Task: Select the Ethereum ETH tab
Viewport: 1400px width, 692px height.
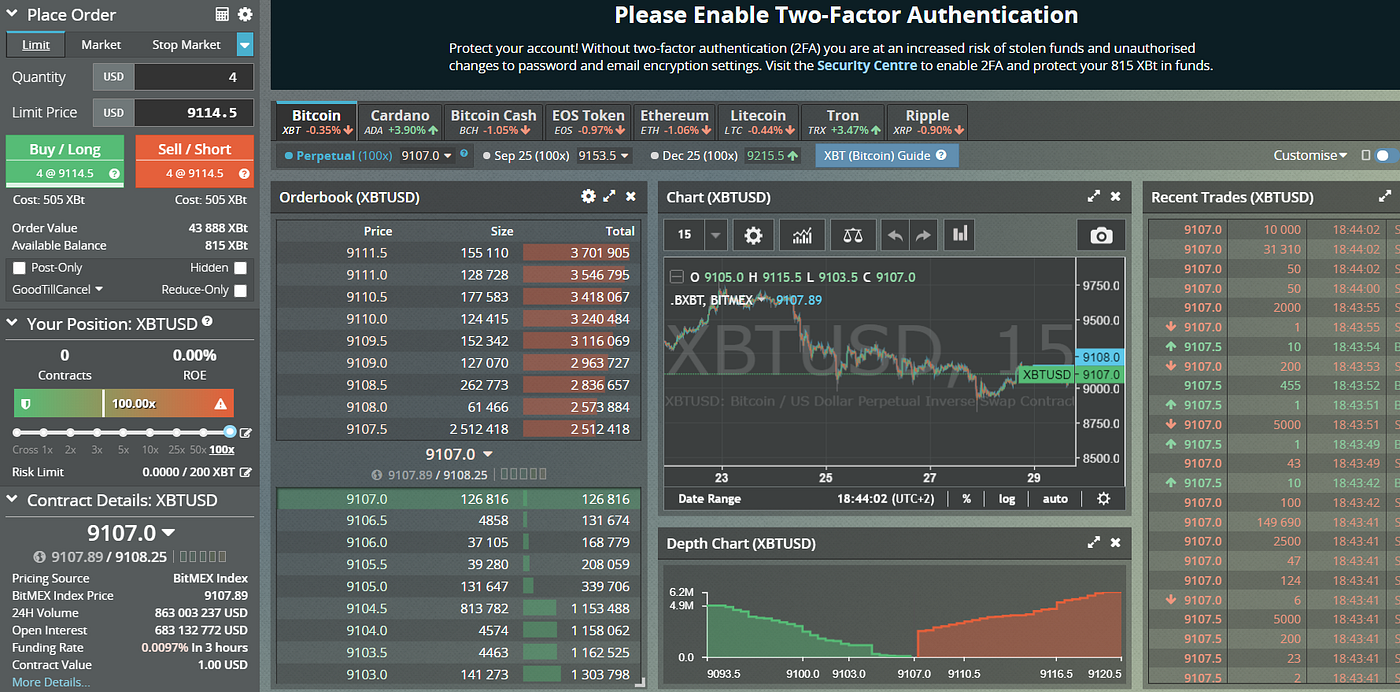Action: (674, 122)
